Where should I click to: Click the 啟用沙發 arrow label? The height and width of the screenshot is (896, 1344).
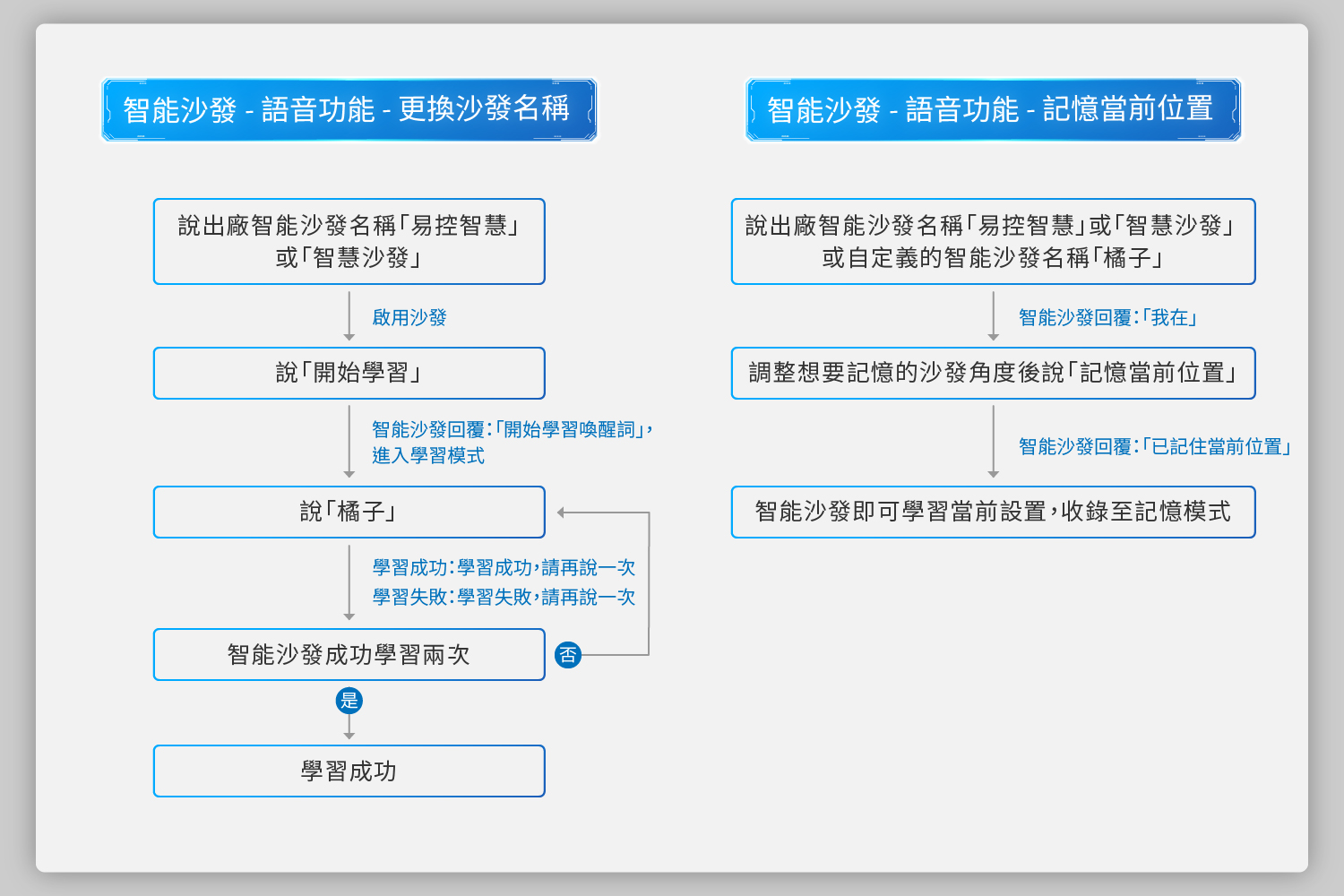(409, 317)
